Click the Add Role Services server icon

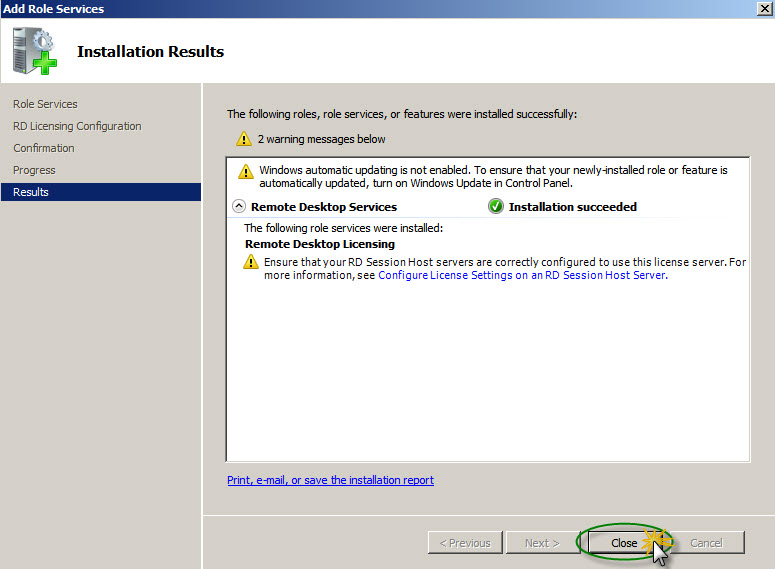click(x=34, y=51)
